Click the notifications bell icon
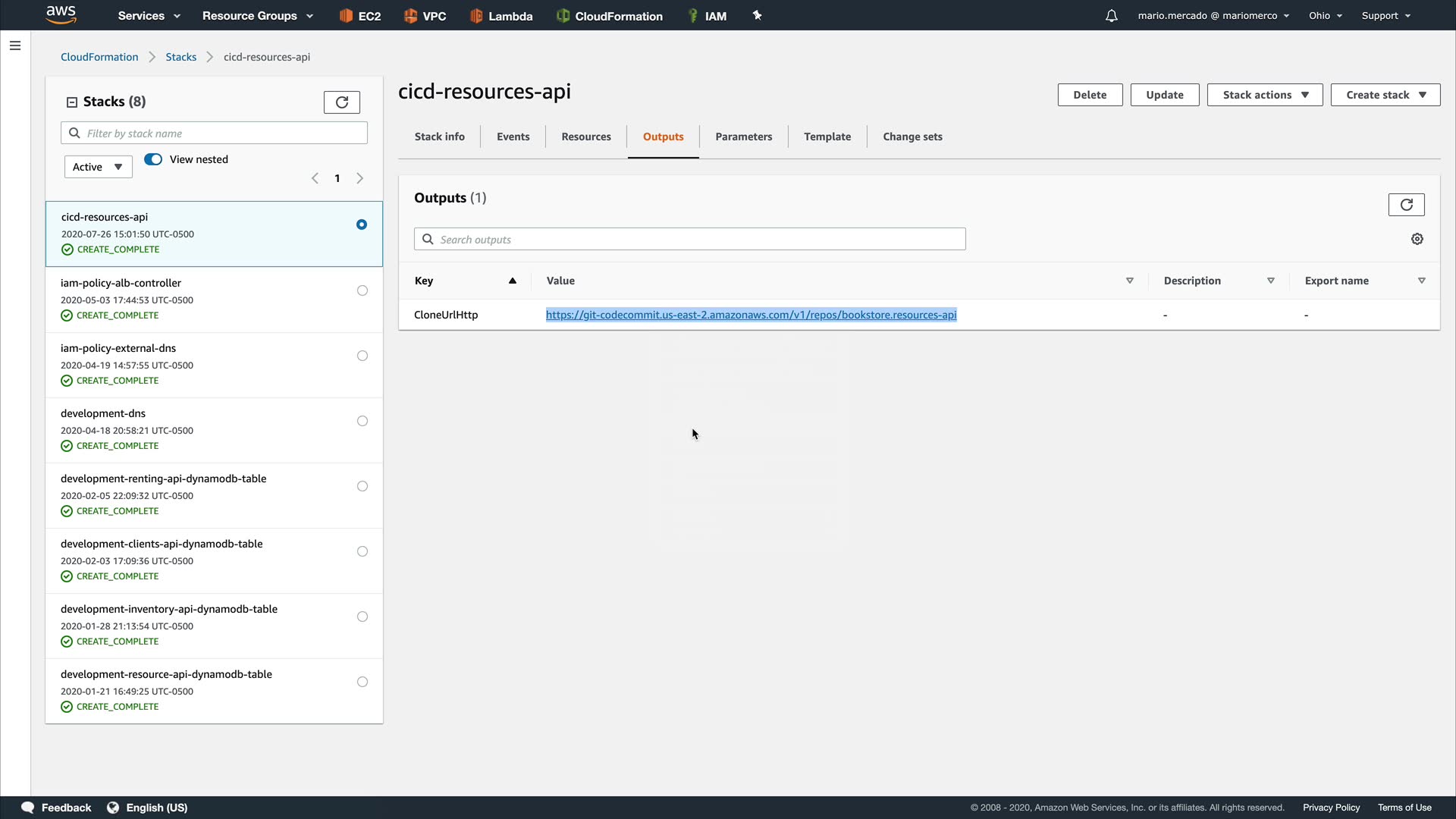The image size is (1456, 819). (1111, 16)
